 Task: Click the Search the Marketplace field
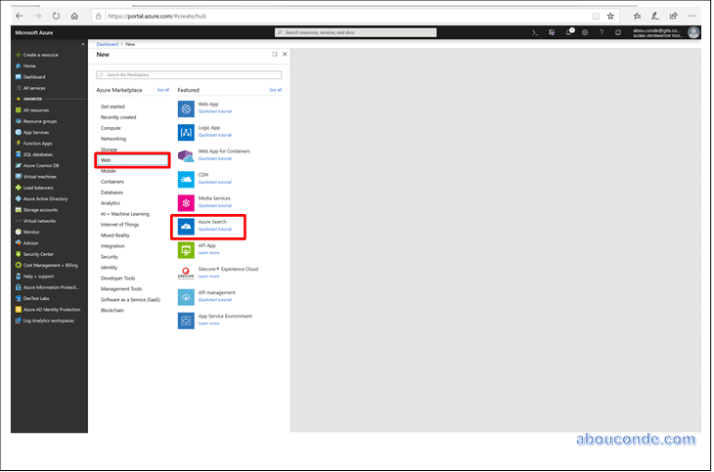coord(188,75)
